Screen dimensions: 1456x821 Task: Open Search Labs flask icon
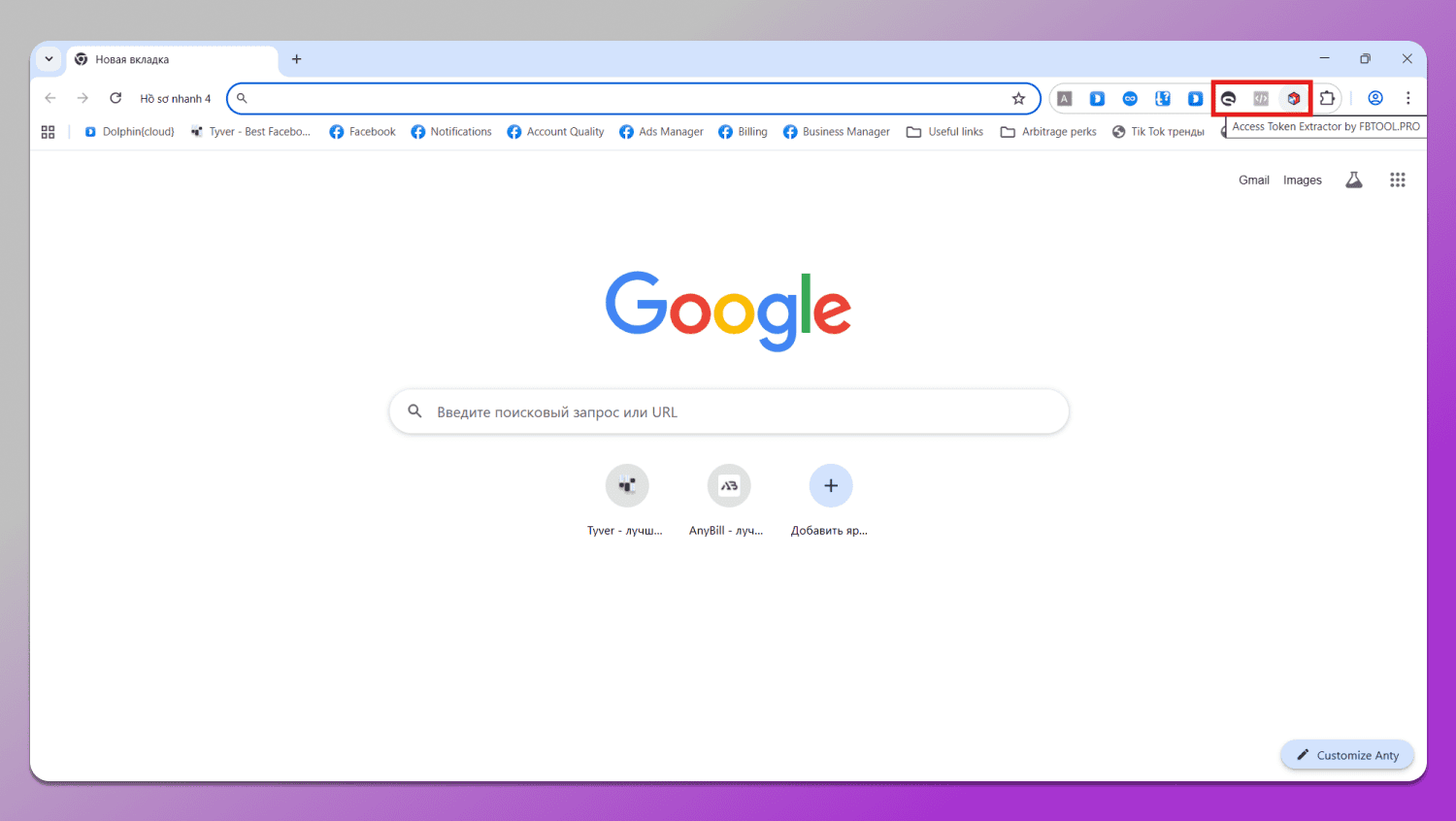(x=1354, y=180)
